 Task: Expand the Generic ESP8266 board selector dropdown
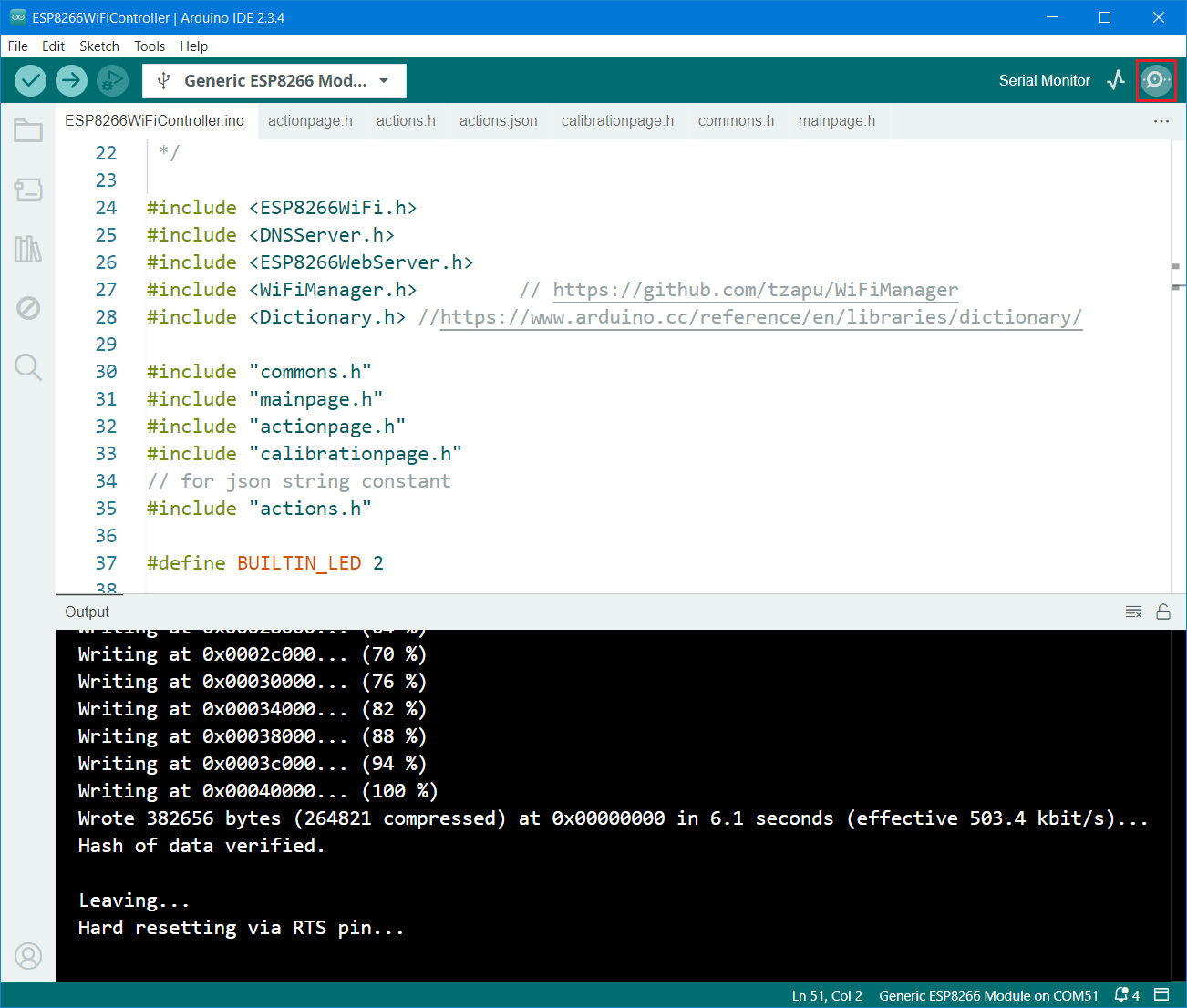[274, 80]
